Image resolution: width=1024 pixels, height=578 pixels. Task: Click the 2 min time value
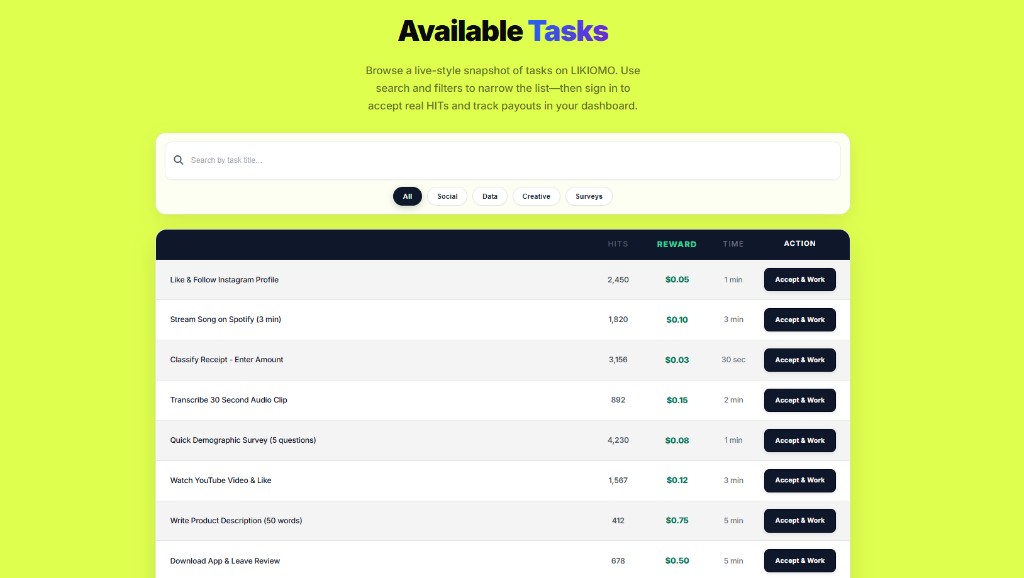click(x=733, y=400)
